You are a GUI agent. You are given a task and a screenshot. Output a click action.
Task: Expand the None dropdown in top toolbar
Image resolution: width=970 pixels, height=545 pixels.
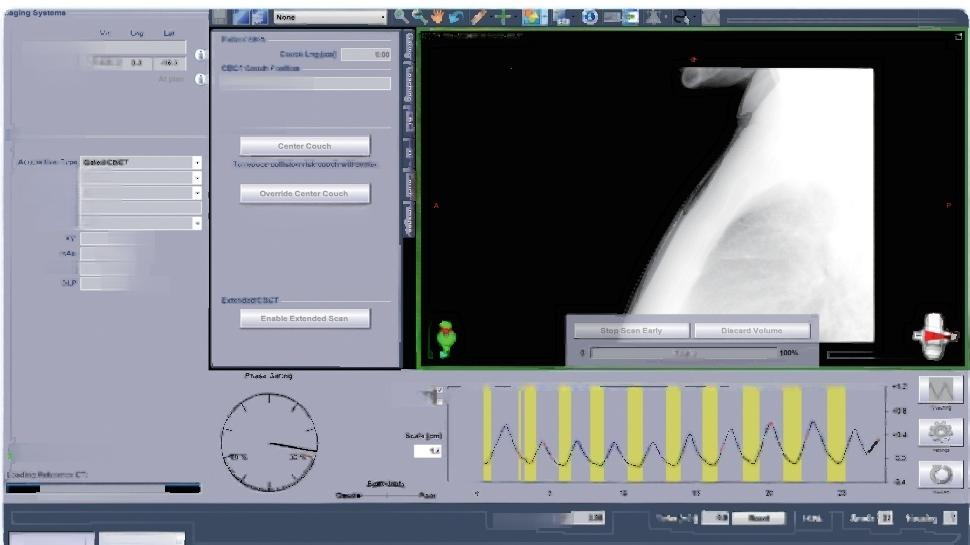[330, 17]
